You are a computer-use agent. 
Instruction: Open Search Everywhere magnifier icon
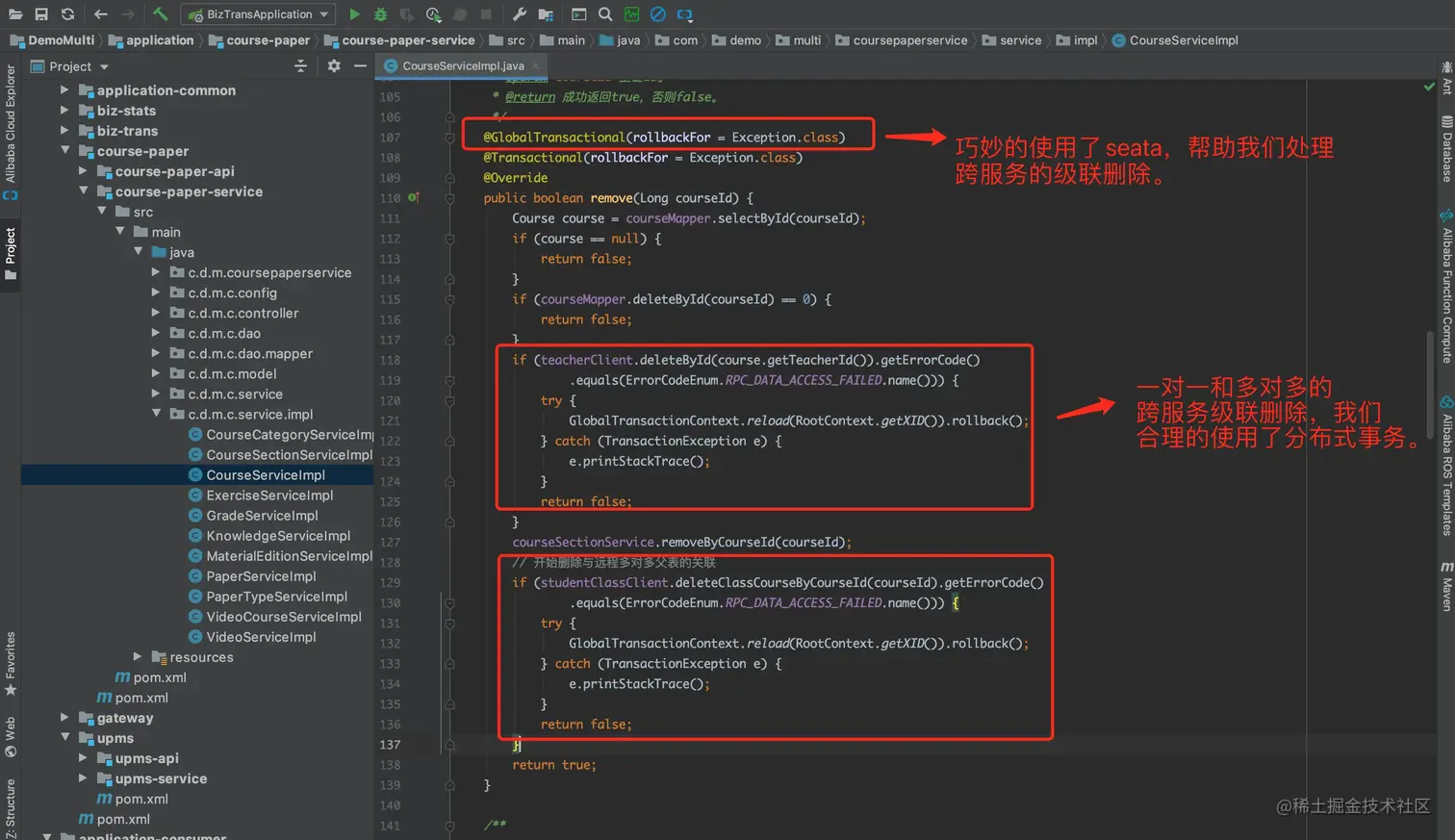605,14
